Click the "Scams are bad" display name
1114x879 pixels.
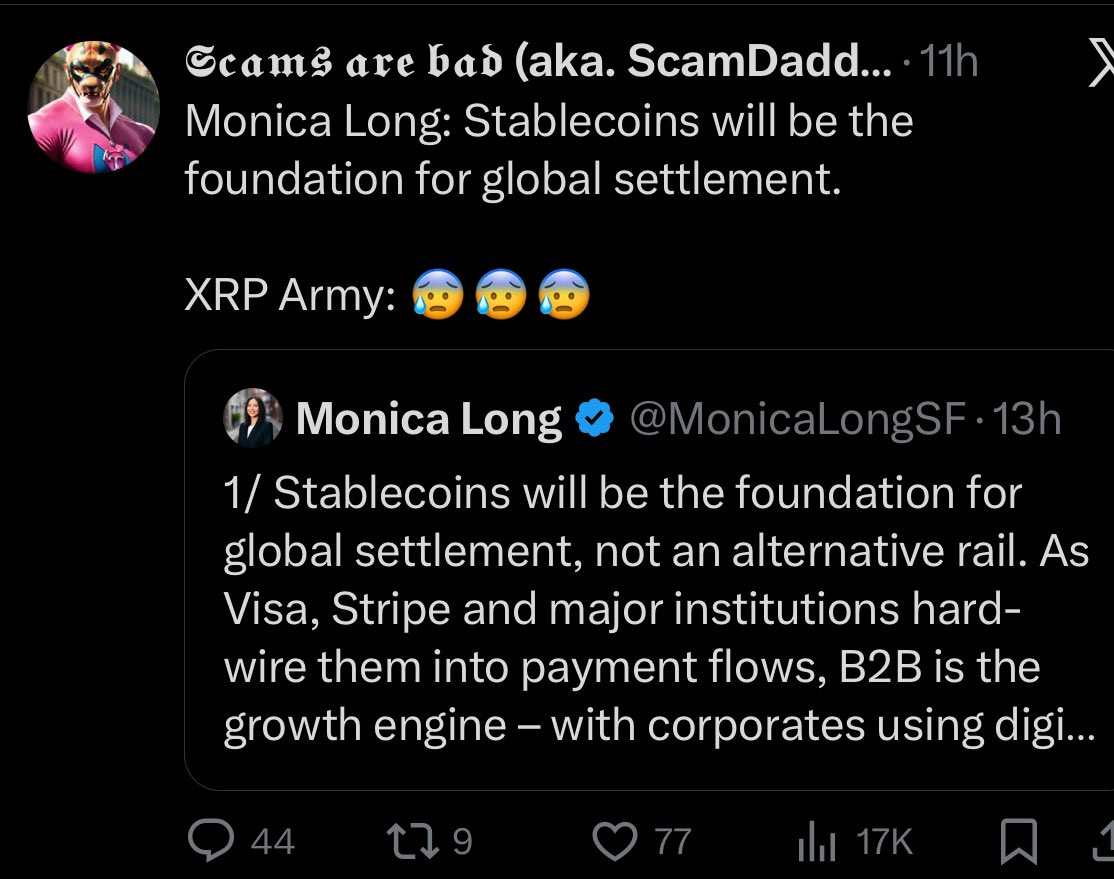[x=537, y=64]
